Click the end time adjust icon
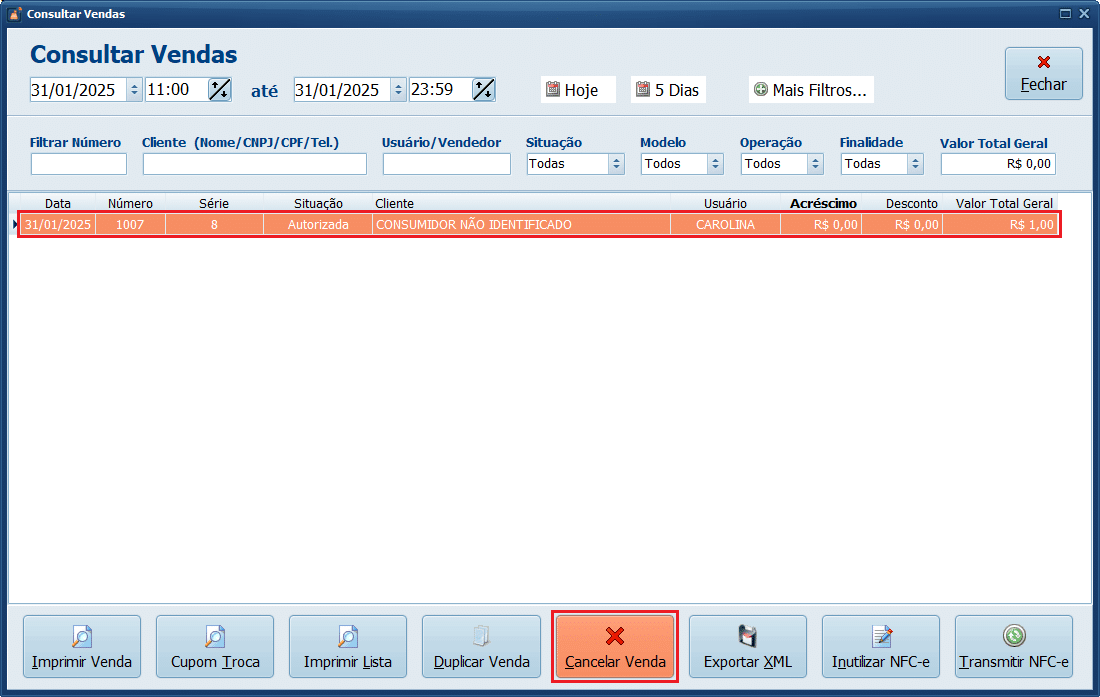 pyautogui.click(x=484, y=90)
